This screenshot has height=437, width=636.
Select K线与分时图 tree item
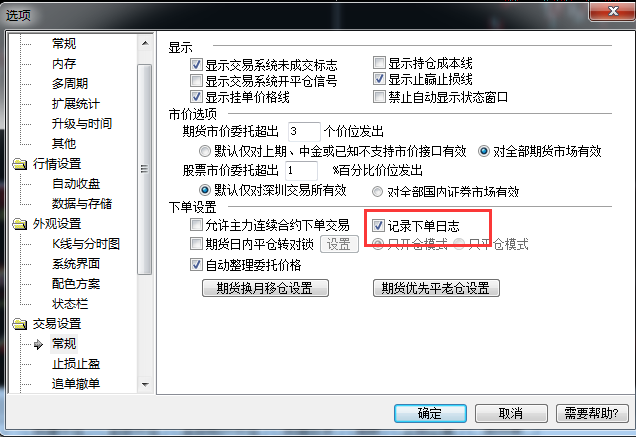[86, 244]
